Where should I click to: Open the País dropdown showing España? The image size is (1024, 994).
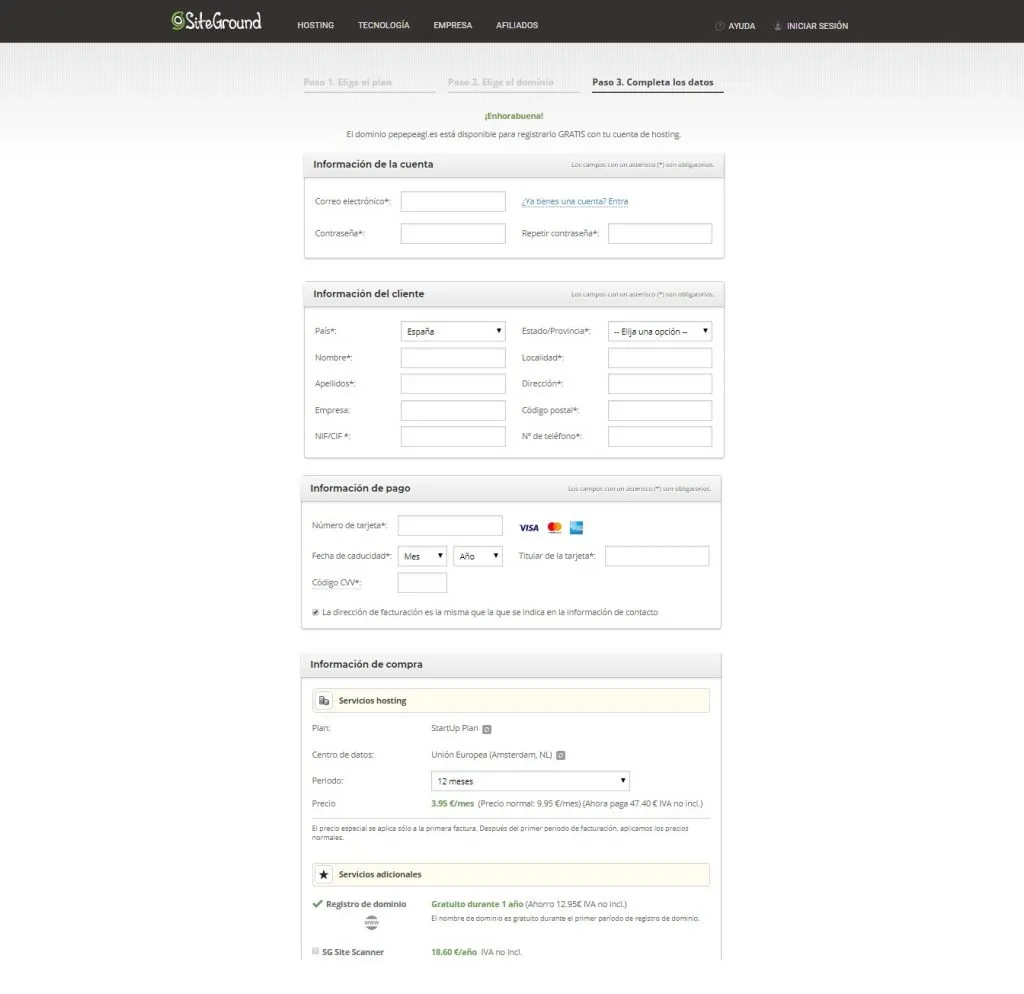[452, 331]
